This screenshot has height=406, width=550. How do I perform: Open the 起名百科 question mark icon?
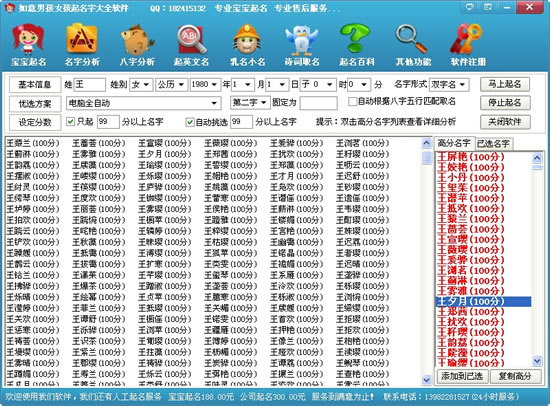(357, 45)
